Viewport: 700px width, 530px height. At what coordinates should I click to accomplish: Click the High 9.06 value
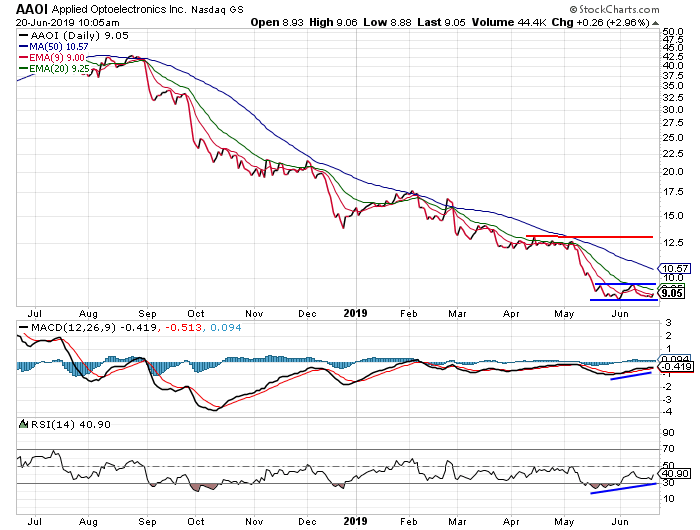(x=333, y=22)
